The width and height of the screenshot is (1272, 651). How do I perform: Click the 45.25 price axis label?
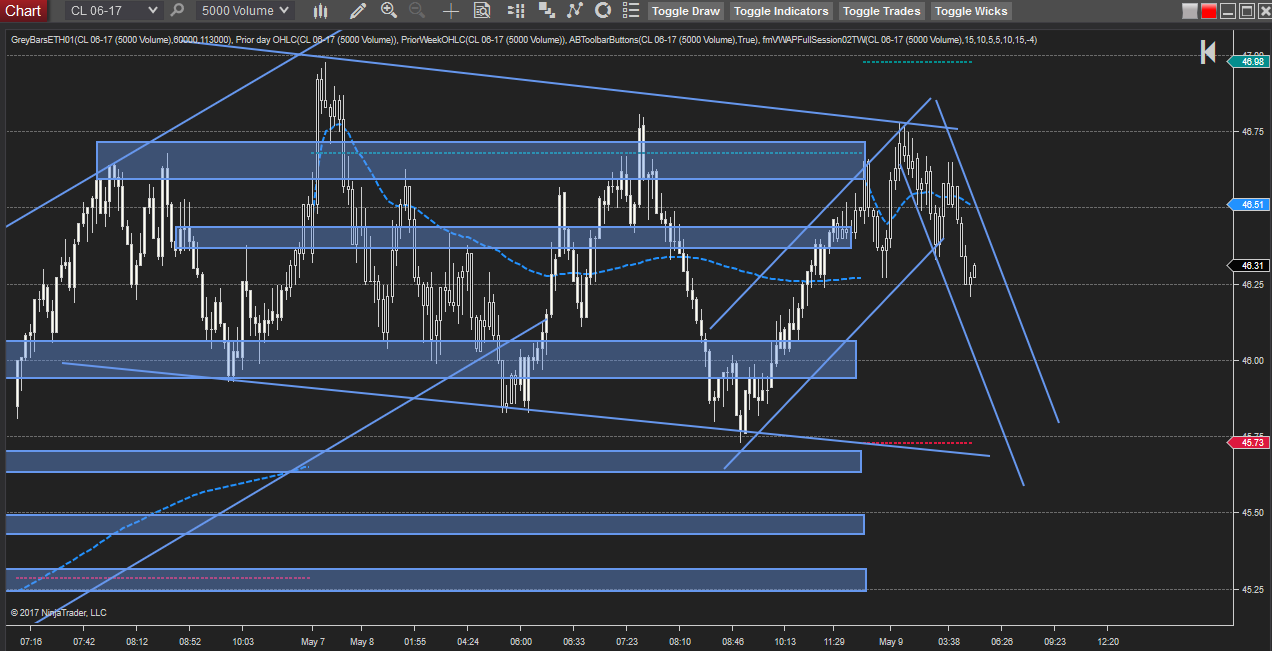click(x=1254, y=589)
